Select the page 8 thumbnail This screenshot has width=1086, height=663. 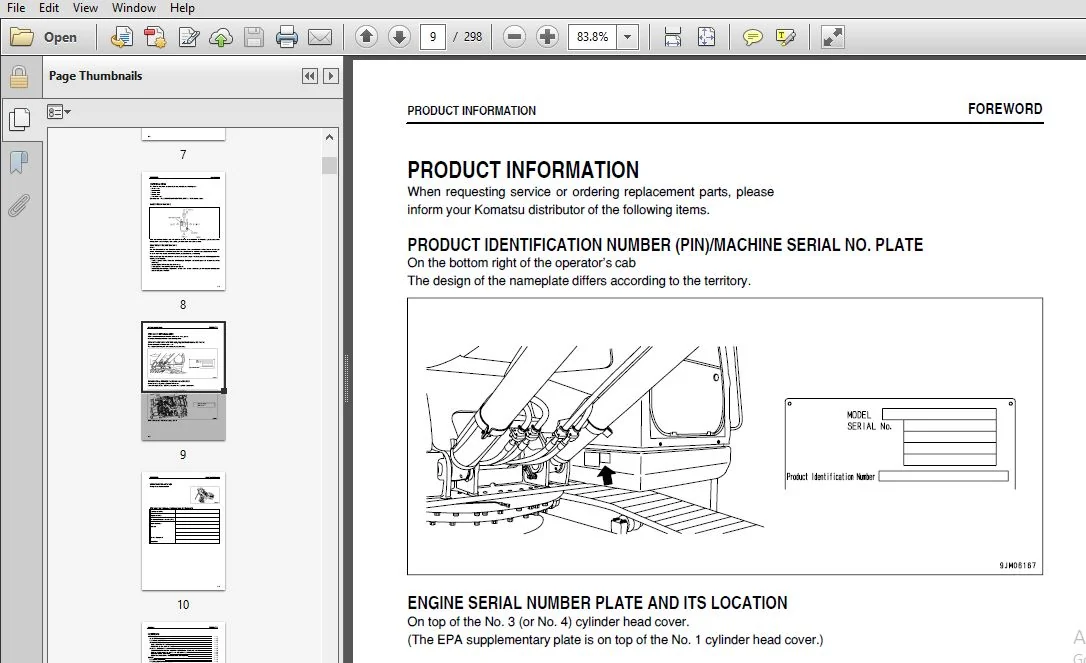pyautogui.click(x=184, y=231)
